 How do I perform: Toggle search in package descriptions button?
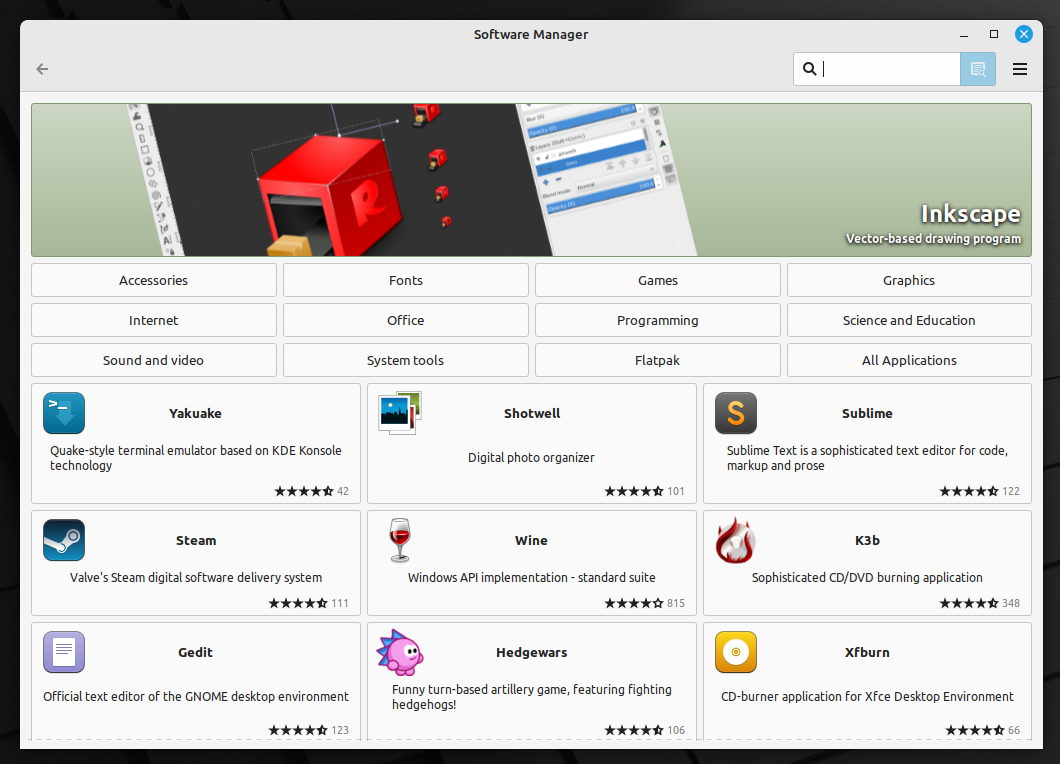978,69
